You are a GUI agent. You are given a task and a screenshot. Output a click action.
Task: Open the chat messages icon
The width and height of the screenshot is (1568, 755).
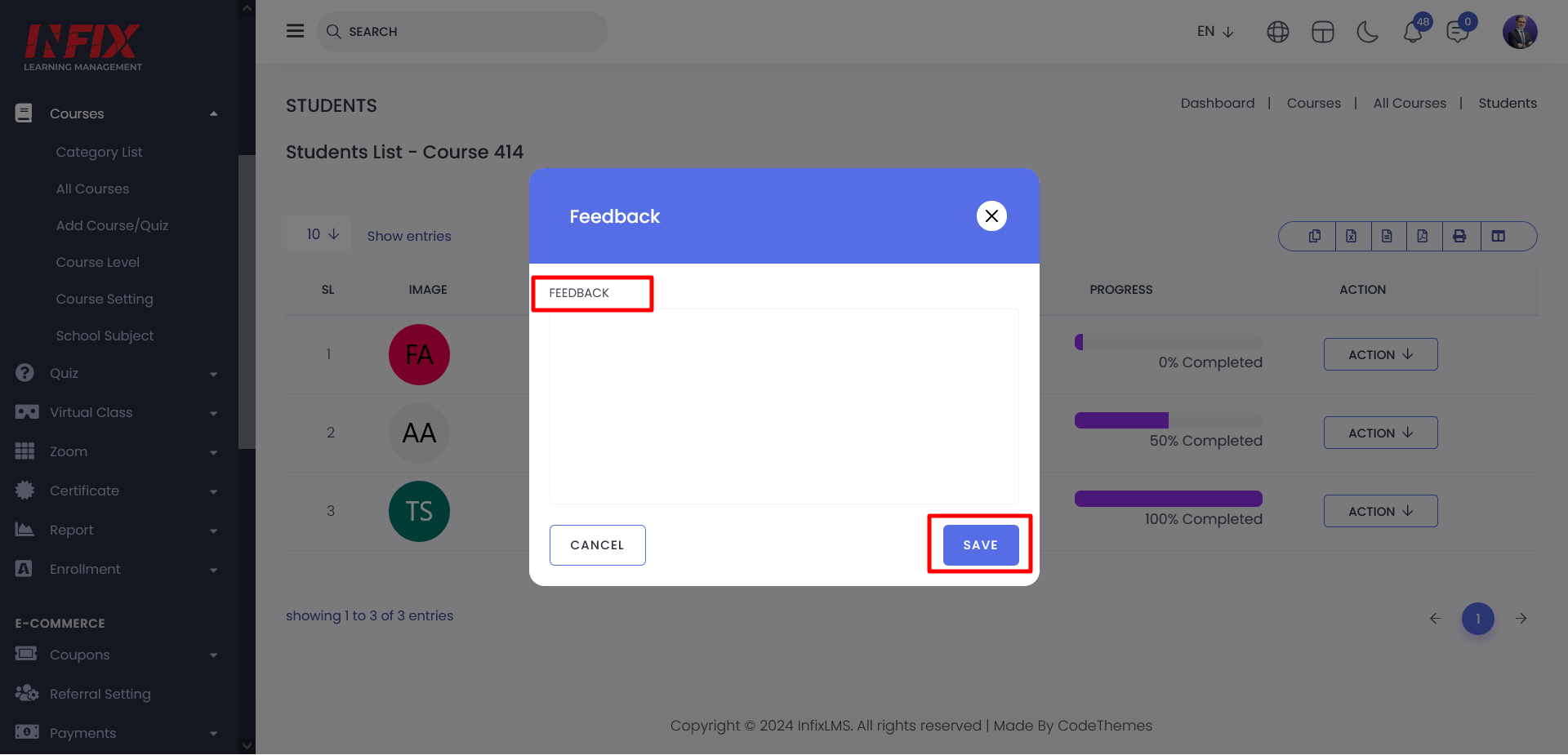1457,33
